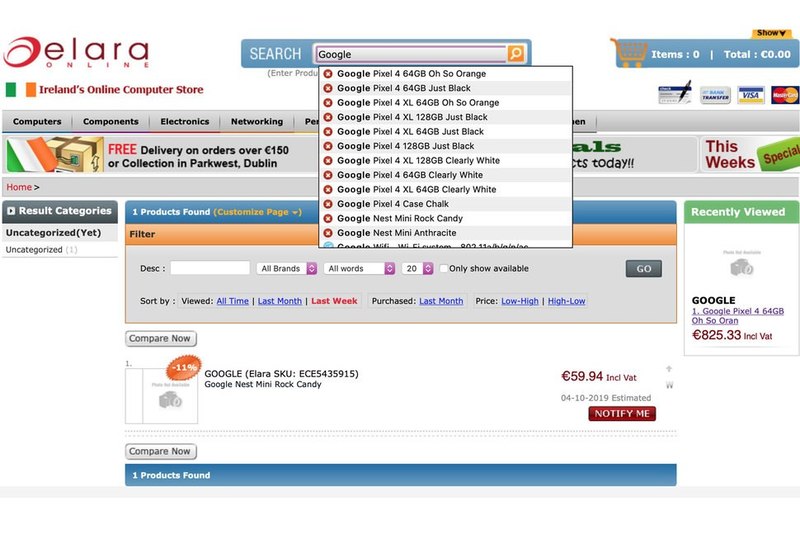The image size is (800, 534).
Task: Enable Only show available checkbox
Action: point(443,268)
